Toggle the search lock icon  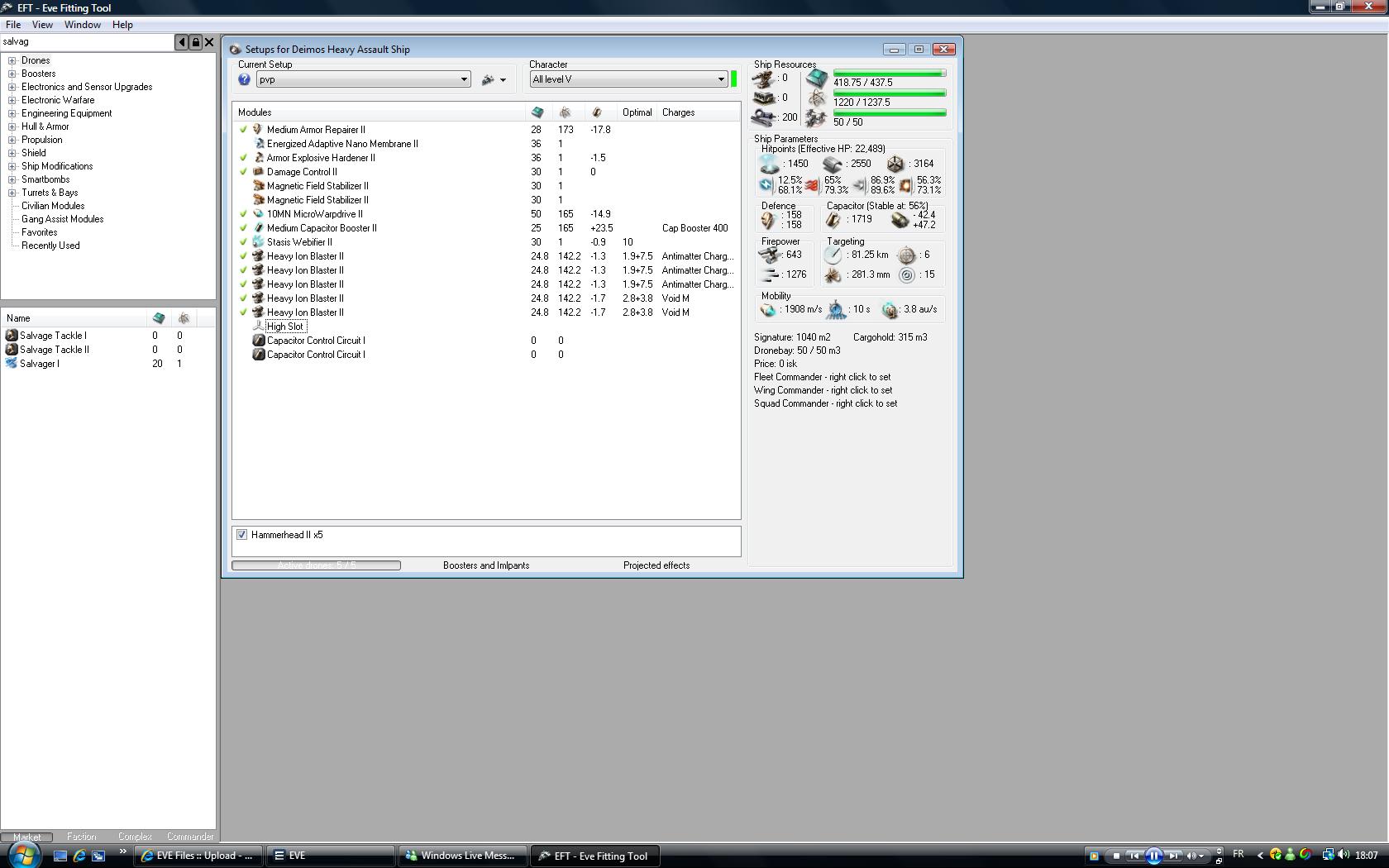(x=196, y=42)
